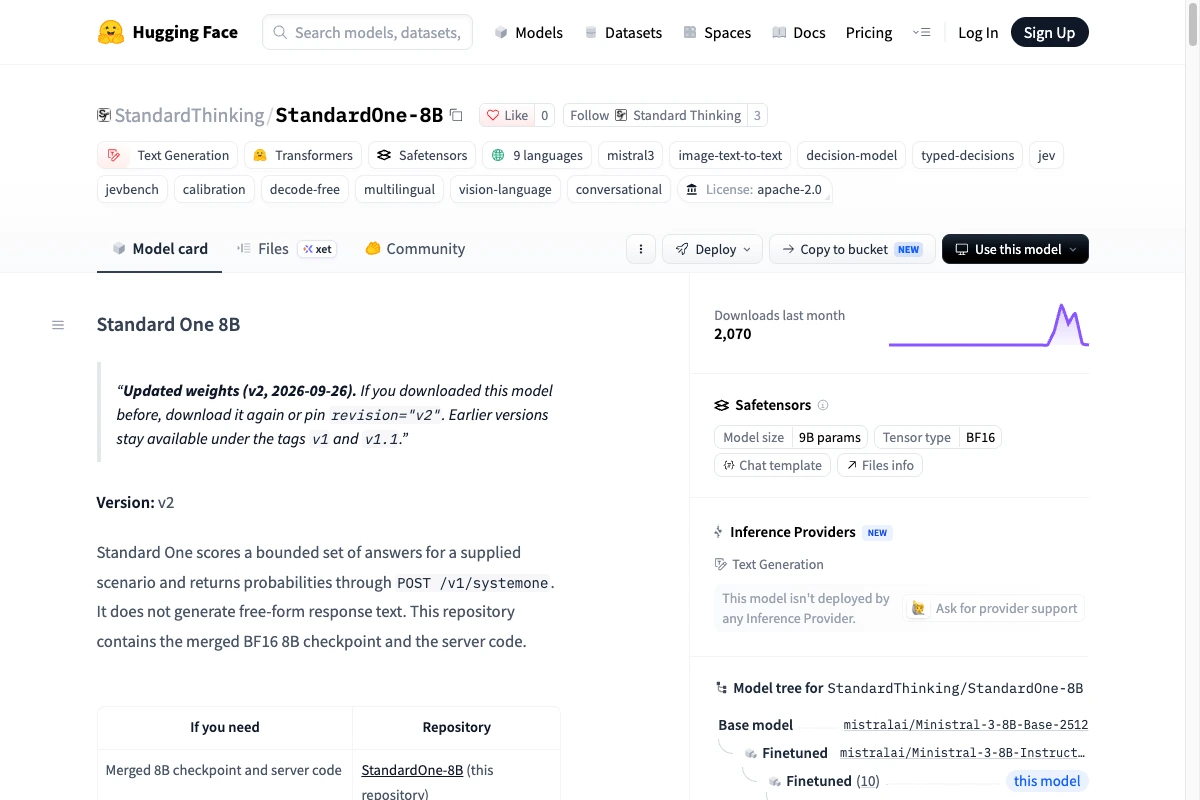
Task: Open the StandardThinking organization link
Action: (189, 115)
